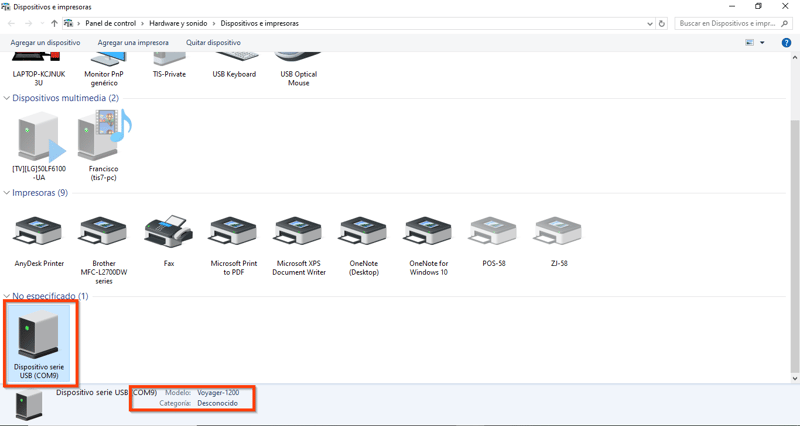Click Dispositivos e impresoras breadcrumb
800x426 pixels.
tap(260, 23)
